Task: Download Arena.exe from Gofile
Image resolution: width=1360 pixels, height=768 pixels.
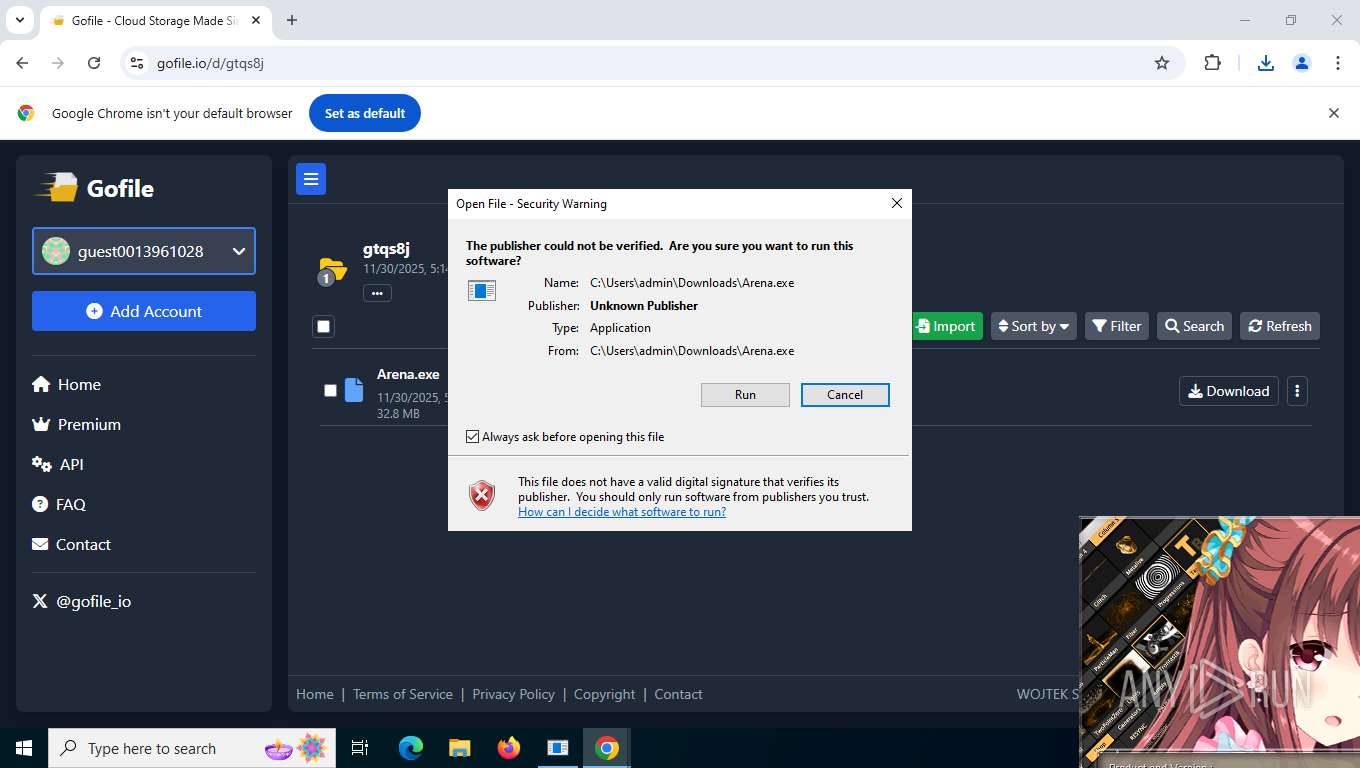Action: click(x=1228, y=391)
